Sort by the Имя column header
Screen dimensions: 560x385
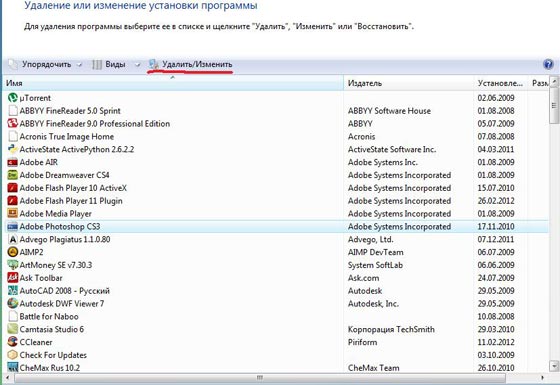tap(173, 83)
